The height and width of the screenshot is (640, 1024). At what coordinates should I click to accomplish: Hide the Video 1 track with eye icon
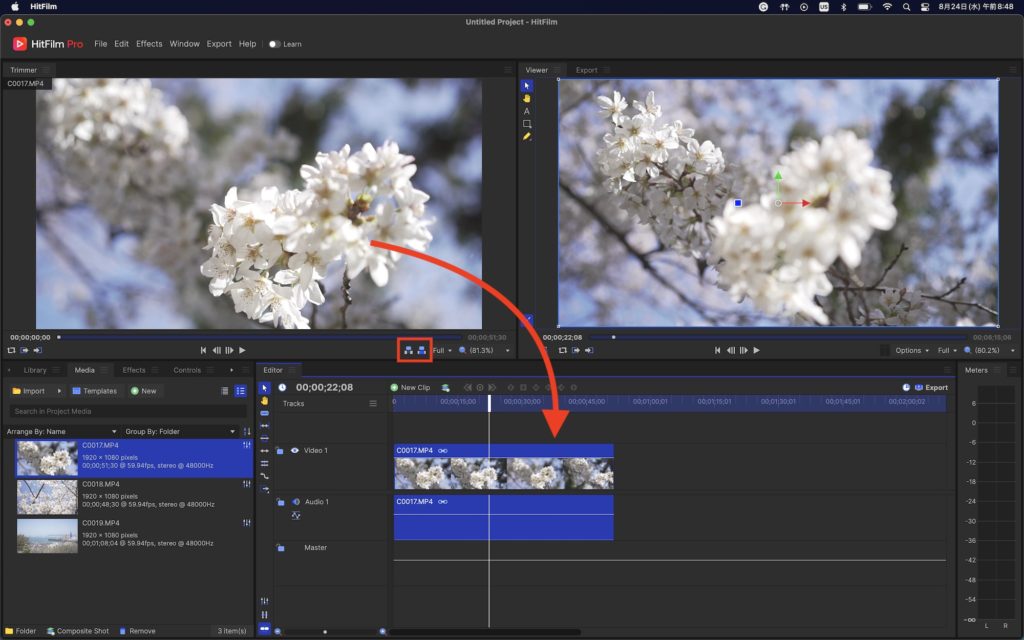coord(294,451)
